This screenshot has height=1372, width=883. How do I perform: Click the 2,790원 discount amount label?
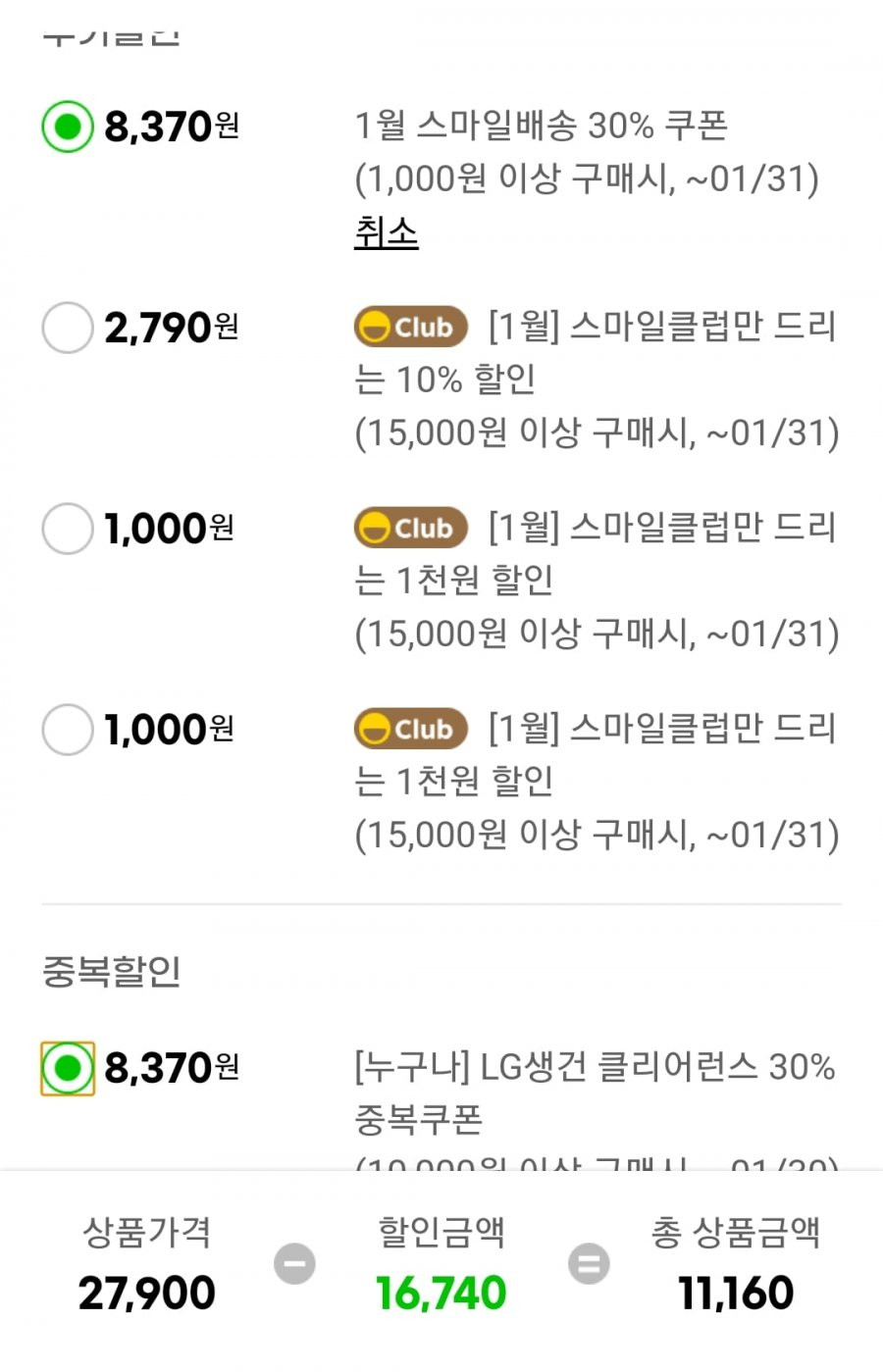pyautogui.click(x=172, y=328)
